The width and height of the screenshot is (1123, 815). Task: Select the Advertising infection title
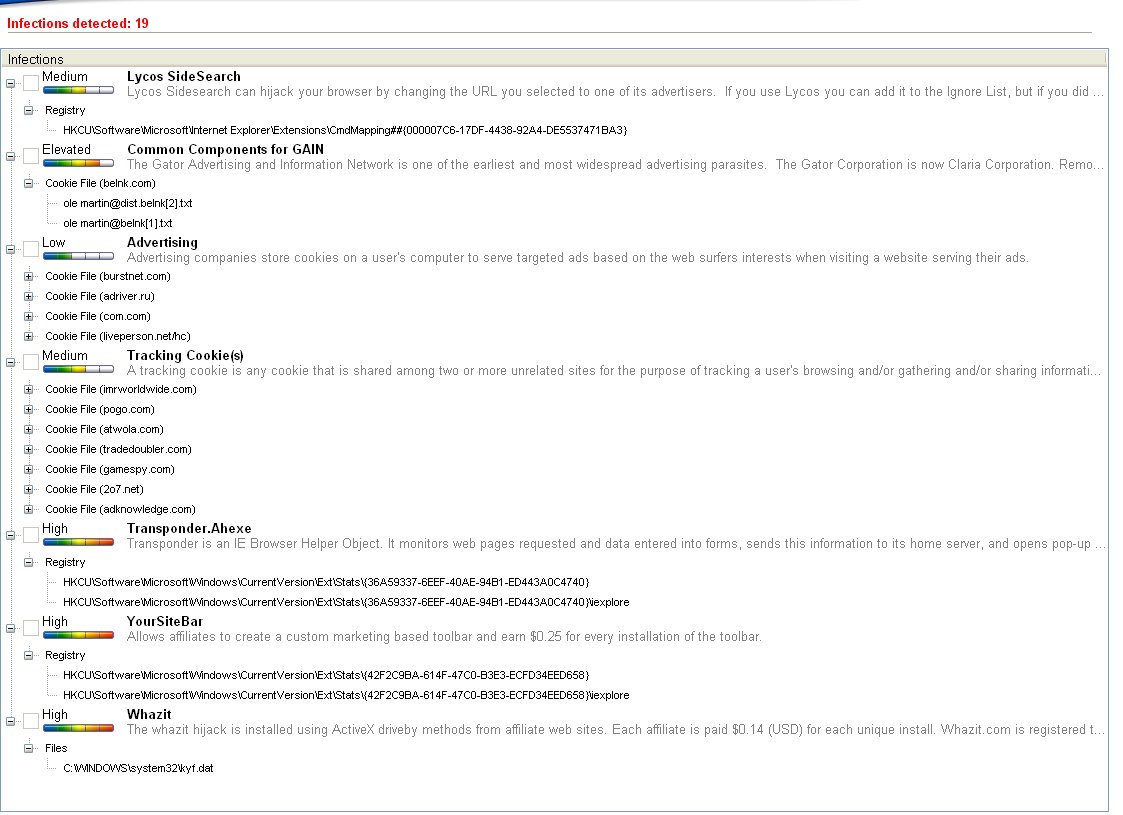click(x=162, y=243)
